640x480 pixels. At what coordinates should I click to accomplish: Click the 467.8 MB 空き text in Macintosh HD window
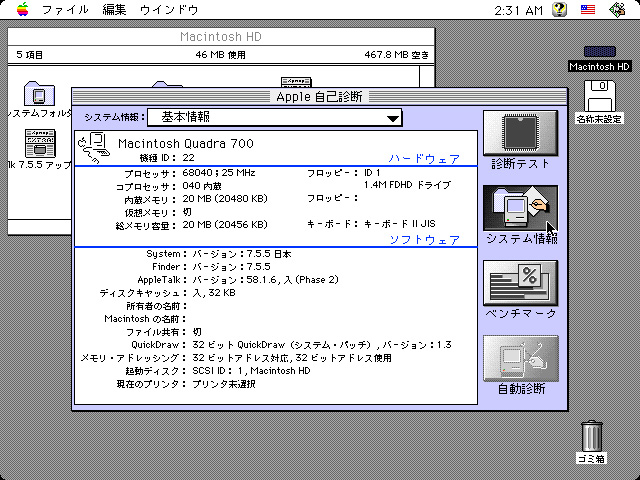pos(396,55)
